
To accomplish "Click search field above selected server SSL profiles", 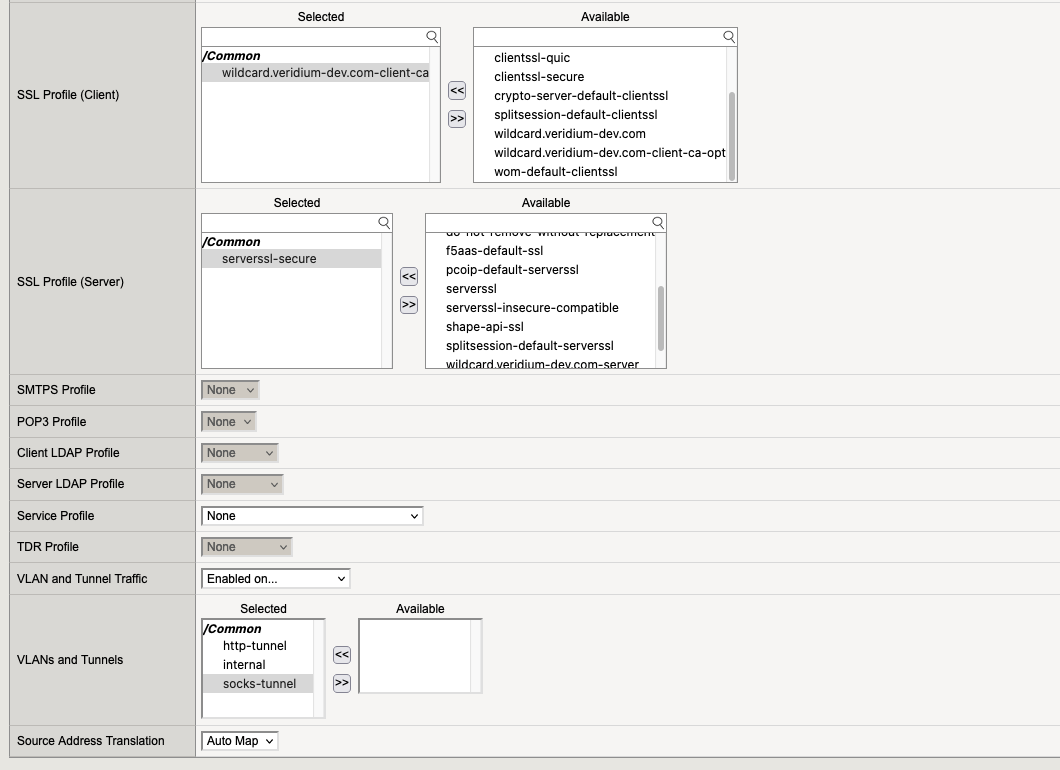I will tap(288, 222).
